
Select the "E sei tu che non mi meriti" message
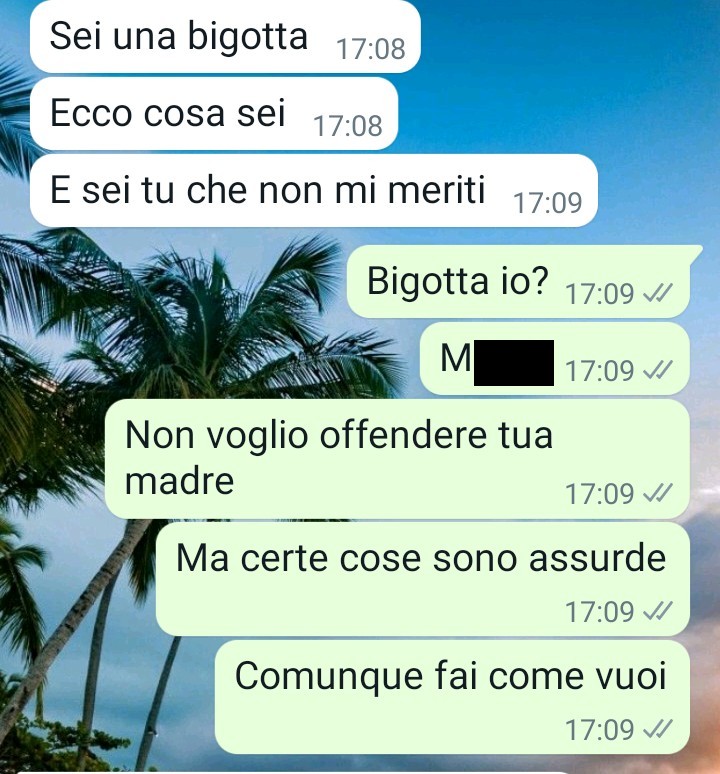pyautogui.click(x=313, y=191)
